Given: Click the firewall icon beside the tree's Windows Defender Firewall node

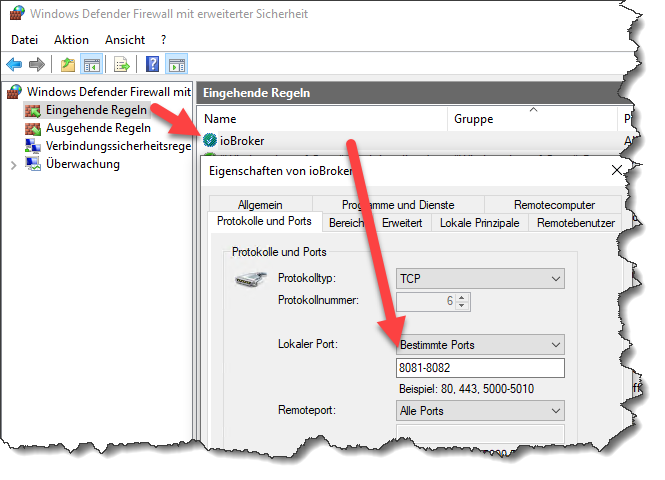Looking at the screenshot, I should coord(14,92).
